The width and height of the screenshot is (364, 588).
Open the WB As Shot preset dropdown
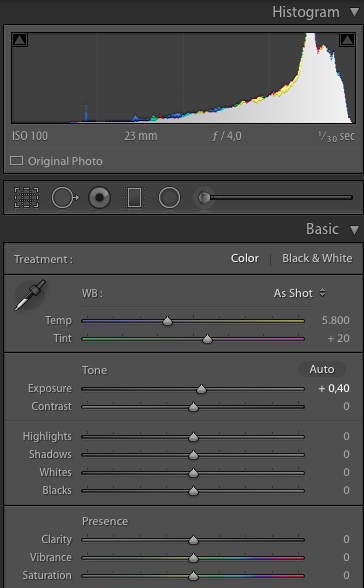(x=300, y=293)
